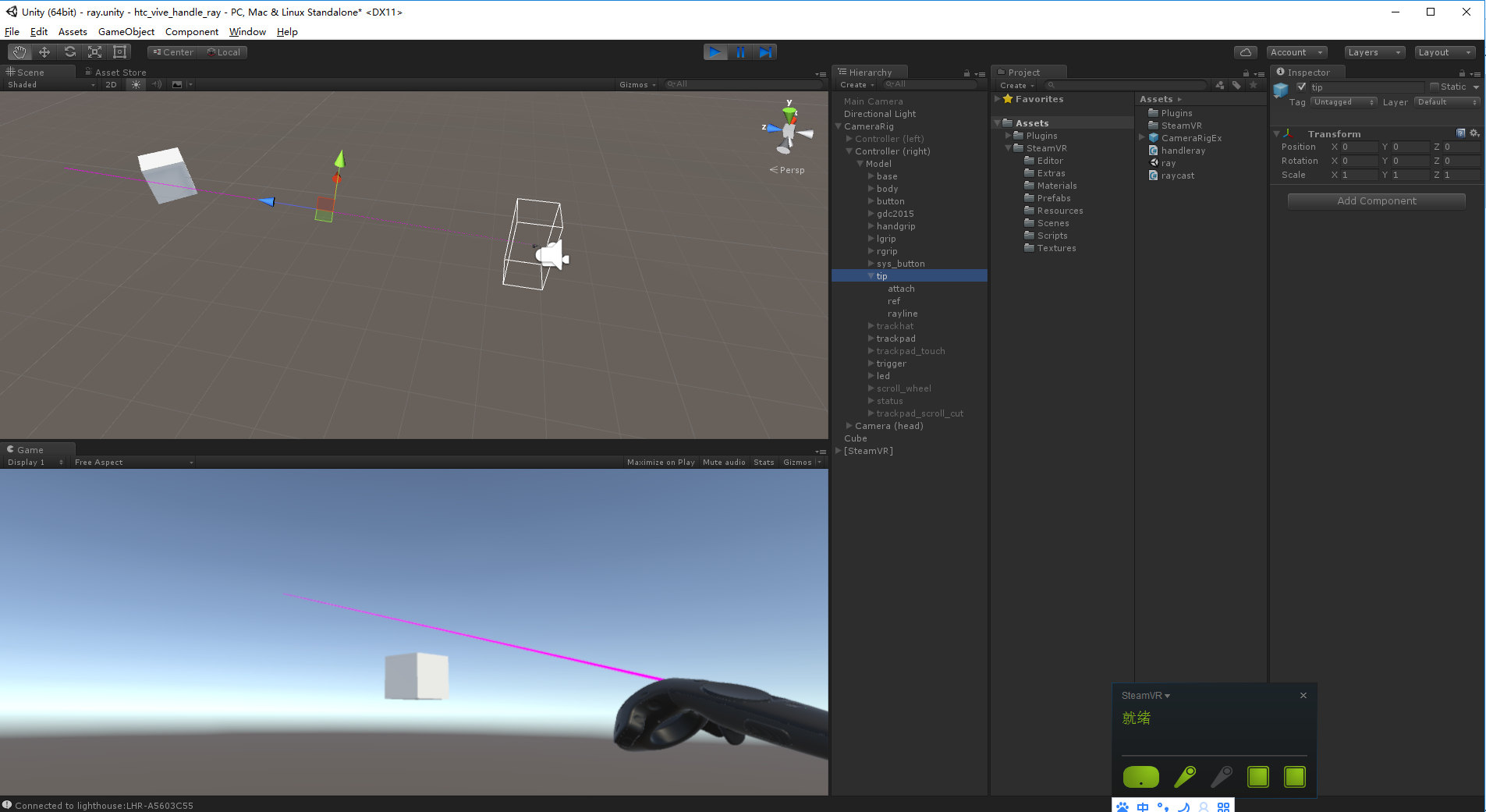The width and height of the screenshot is (1486, 812).
Task: Toggle the tip object active checkbox
Action: [x=1301, y=87]
